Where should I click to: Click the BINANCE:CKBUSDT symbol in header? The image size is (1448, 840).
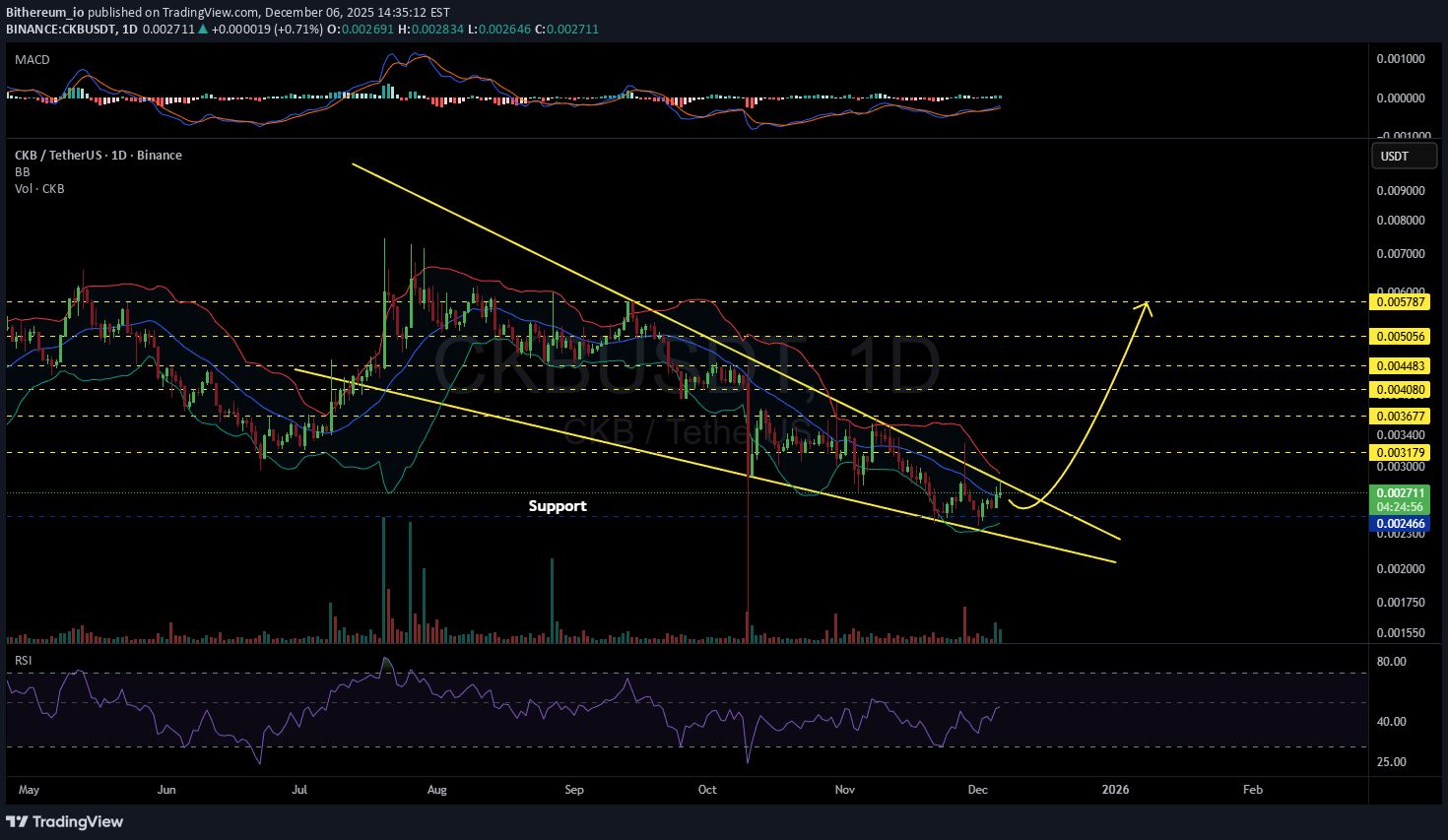pos(60,30)
